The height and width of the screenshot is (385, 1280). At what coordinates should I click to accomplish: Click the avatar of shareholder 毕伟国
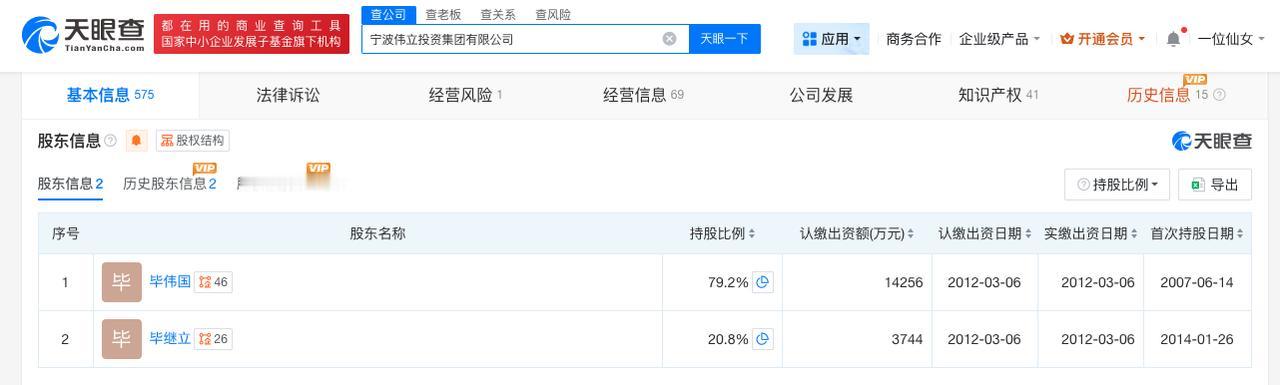click(x=122, y=282)
